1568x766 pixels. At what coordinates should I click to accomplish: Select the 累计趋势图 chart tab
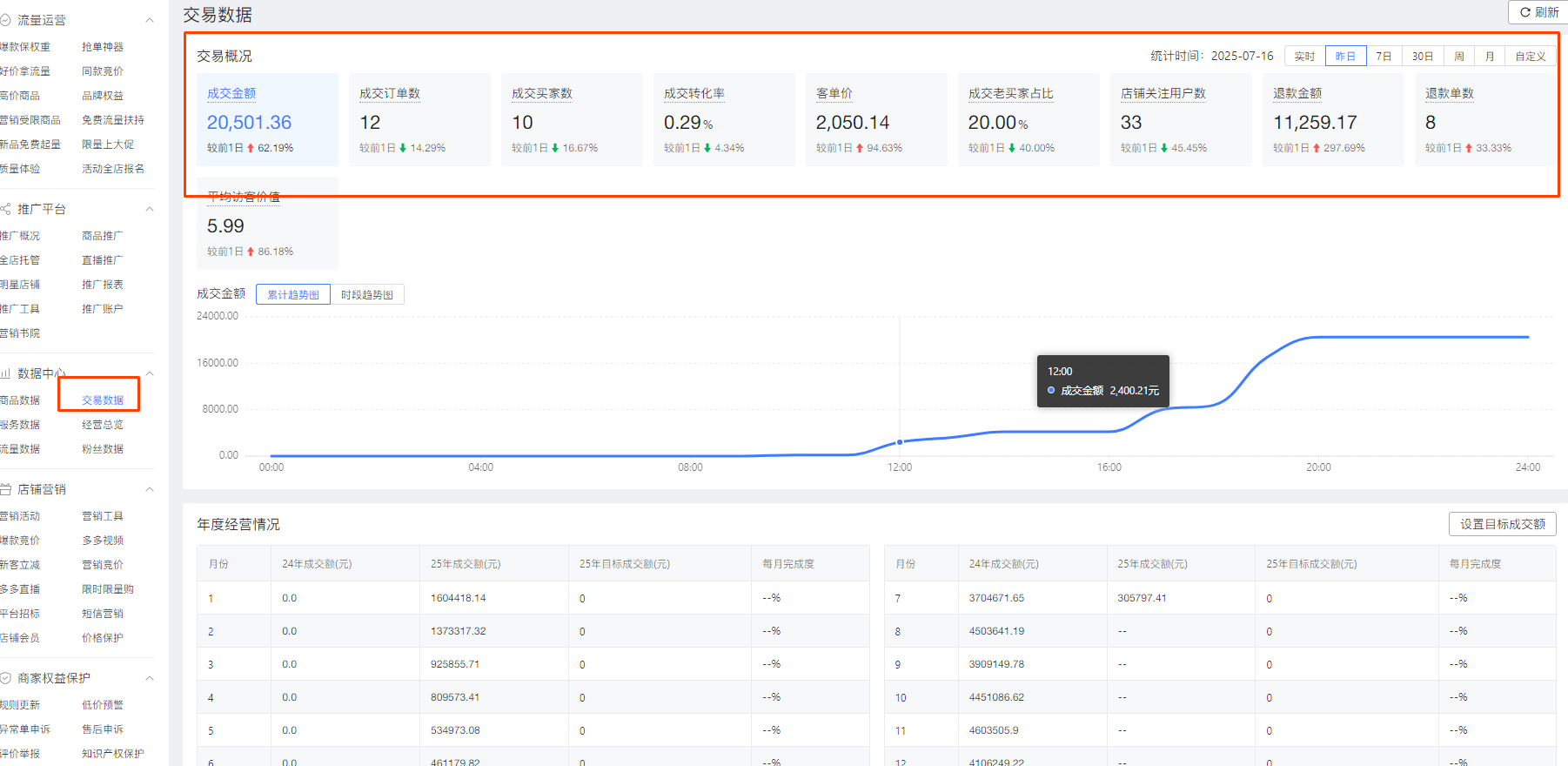(x=293, y=295)
